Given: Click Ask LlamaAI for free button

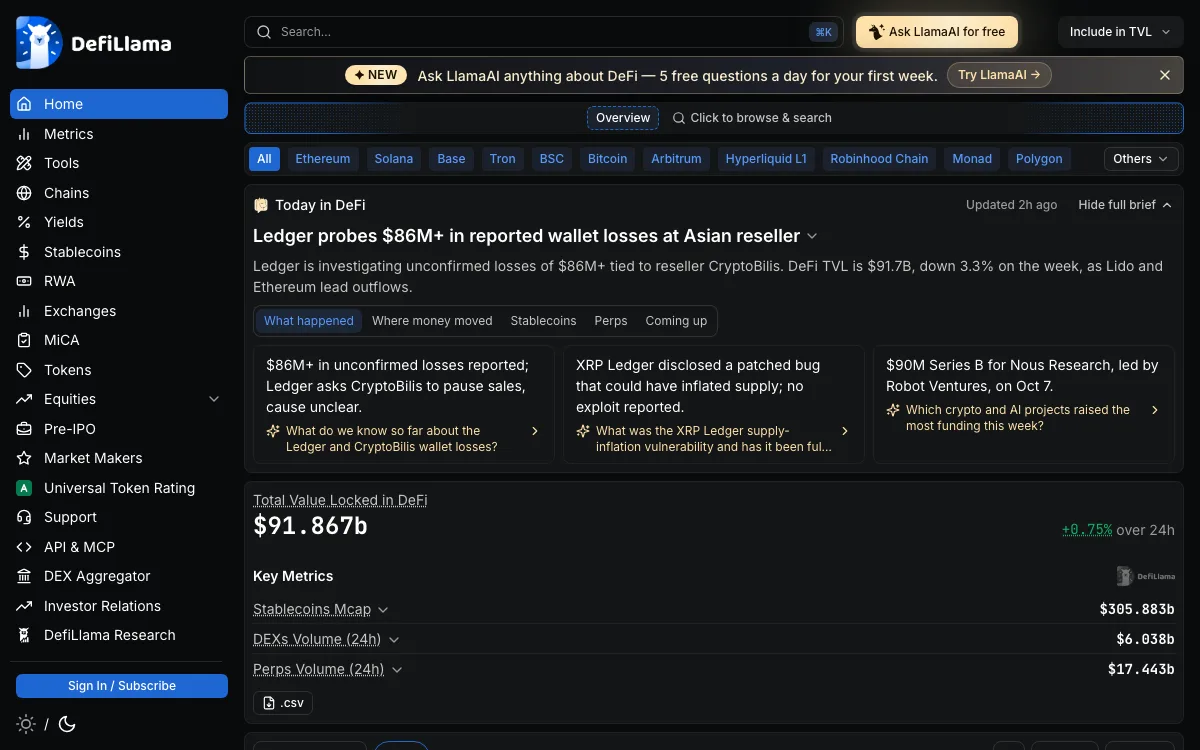Looking at the screenshot, I should [x=937, y=32].
